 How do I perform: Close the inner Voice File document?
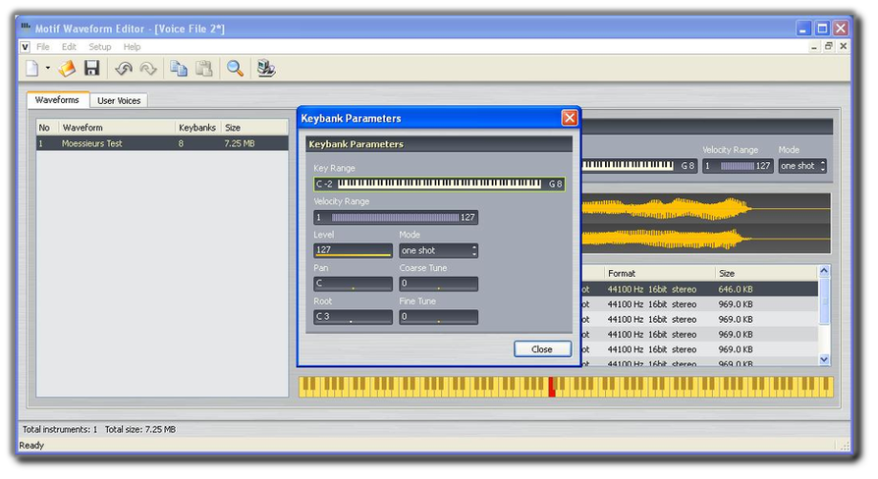tap(843, 46)
